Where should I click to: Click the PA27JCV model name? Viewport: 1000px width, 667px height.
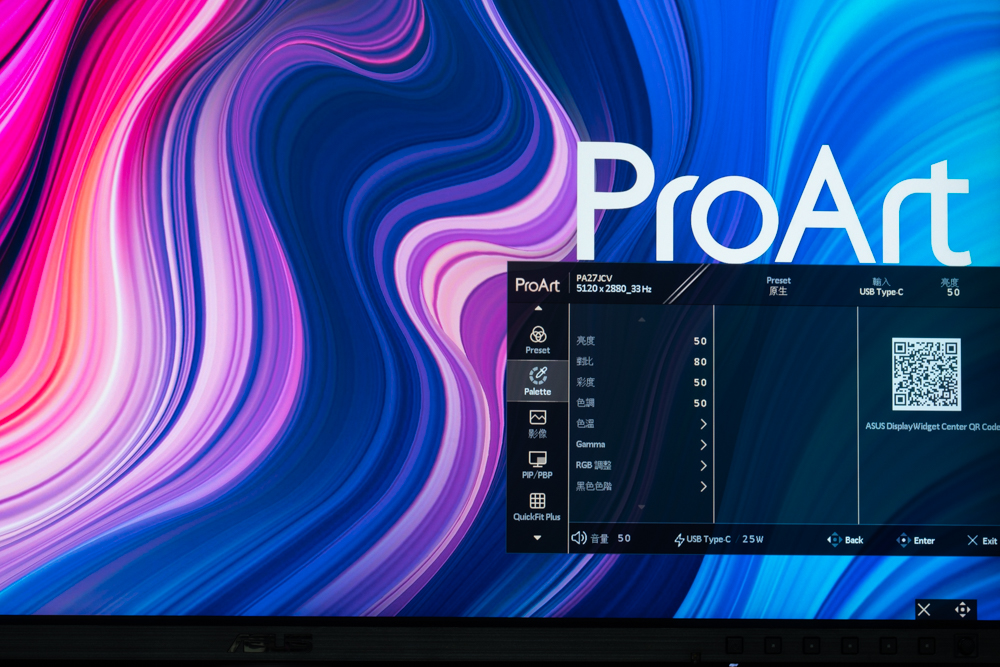pos(594,278)
